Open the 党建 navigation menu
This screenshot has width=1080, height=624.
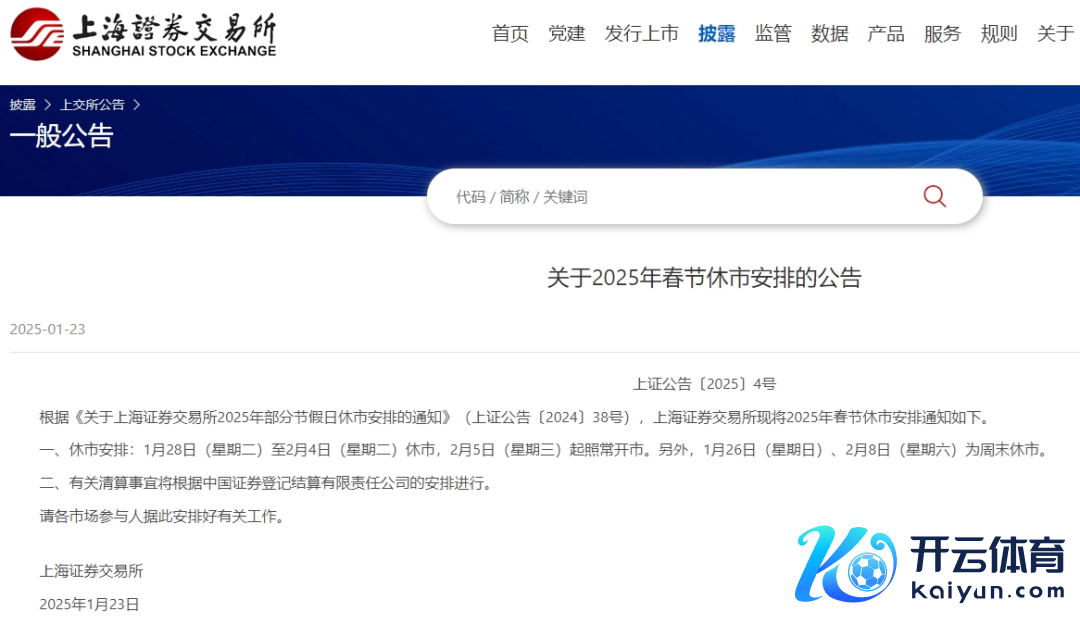566,34
